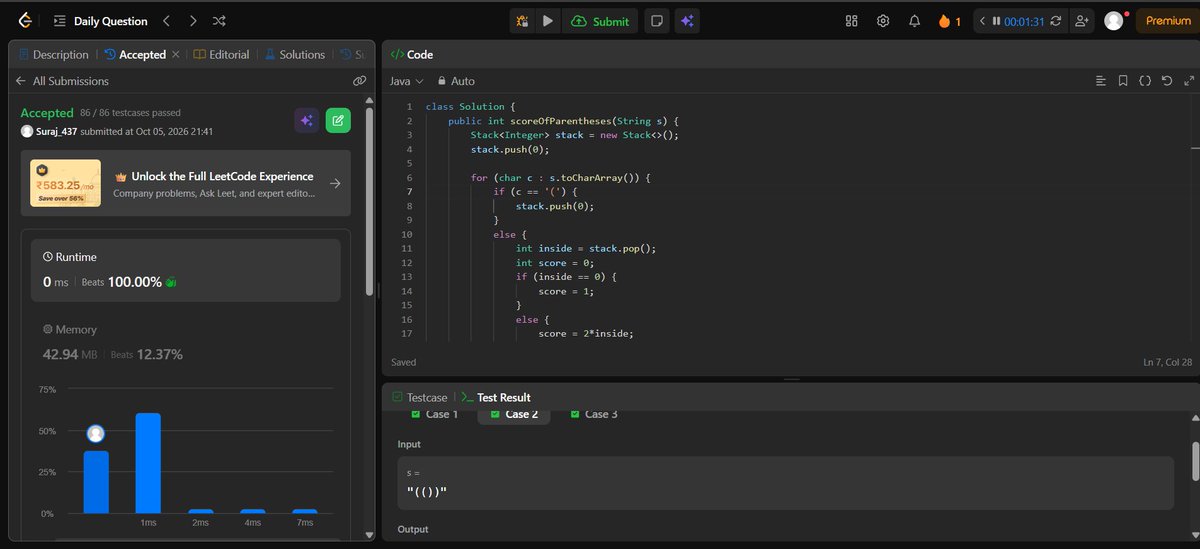The height and width of the screenshot is (549, 1200).
Task: Pause the running timer
Action: pos(996,21)
